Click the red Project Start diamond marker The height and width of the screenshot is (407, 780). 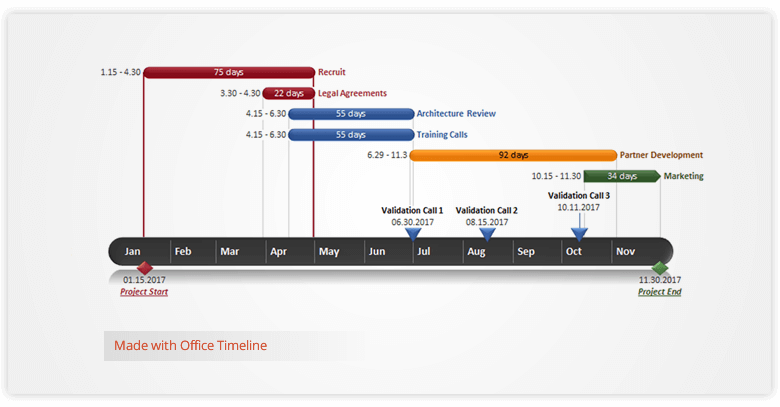pos(144,268)
